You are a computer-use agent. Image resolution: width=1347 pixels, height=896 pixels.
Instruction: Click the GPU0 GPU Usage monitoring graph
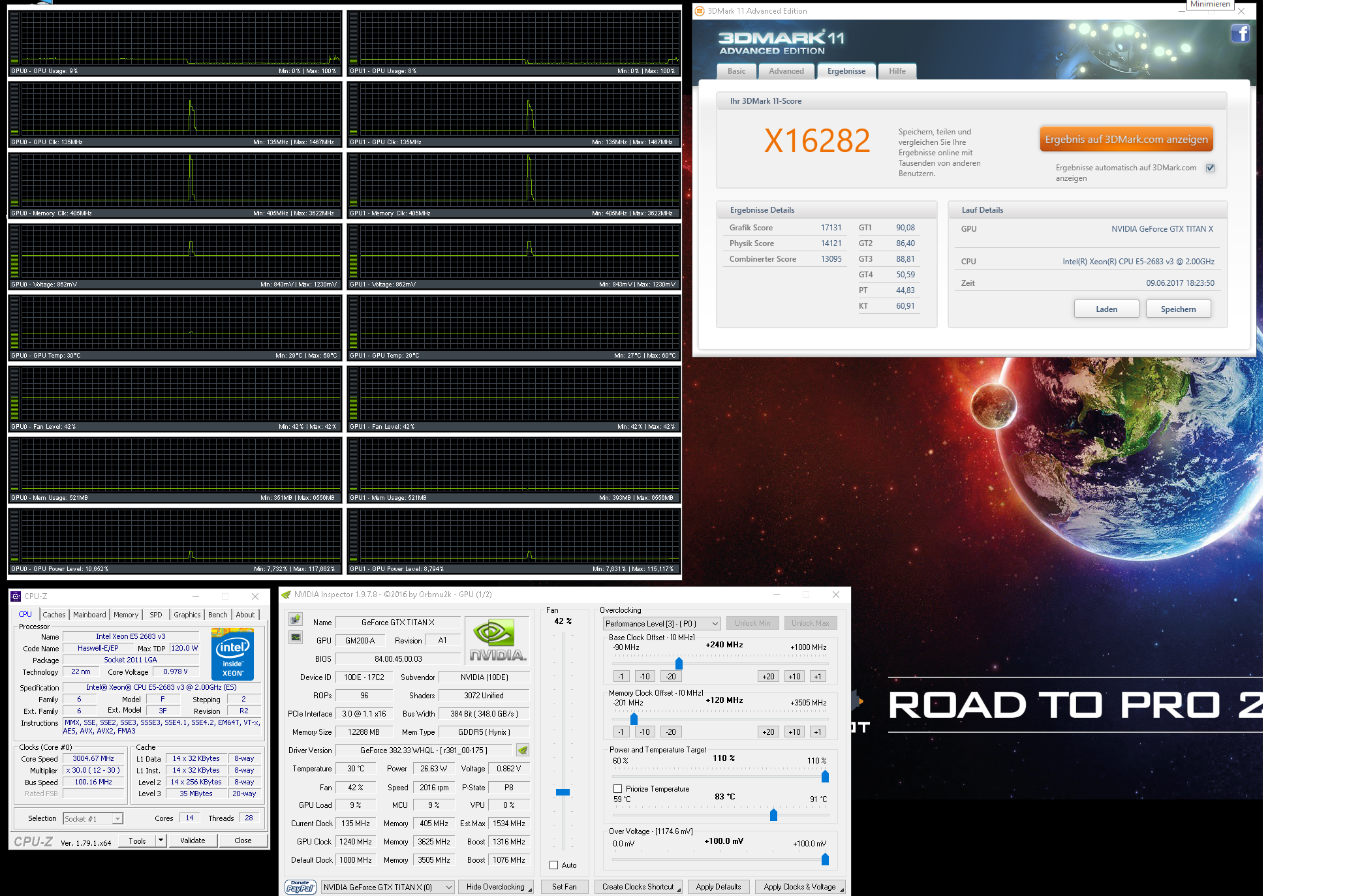coord(175,43)
